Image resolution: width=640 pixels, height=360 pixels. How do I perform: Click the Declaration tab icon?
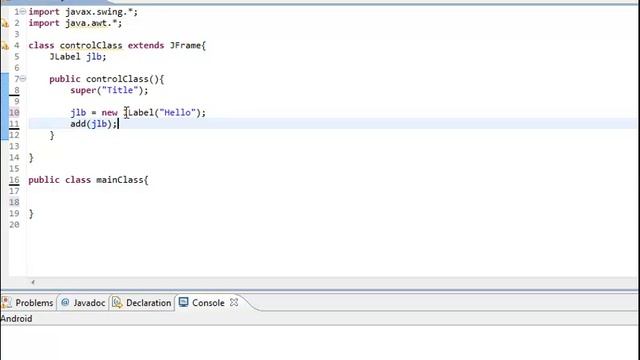tap(117, 302)
